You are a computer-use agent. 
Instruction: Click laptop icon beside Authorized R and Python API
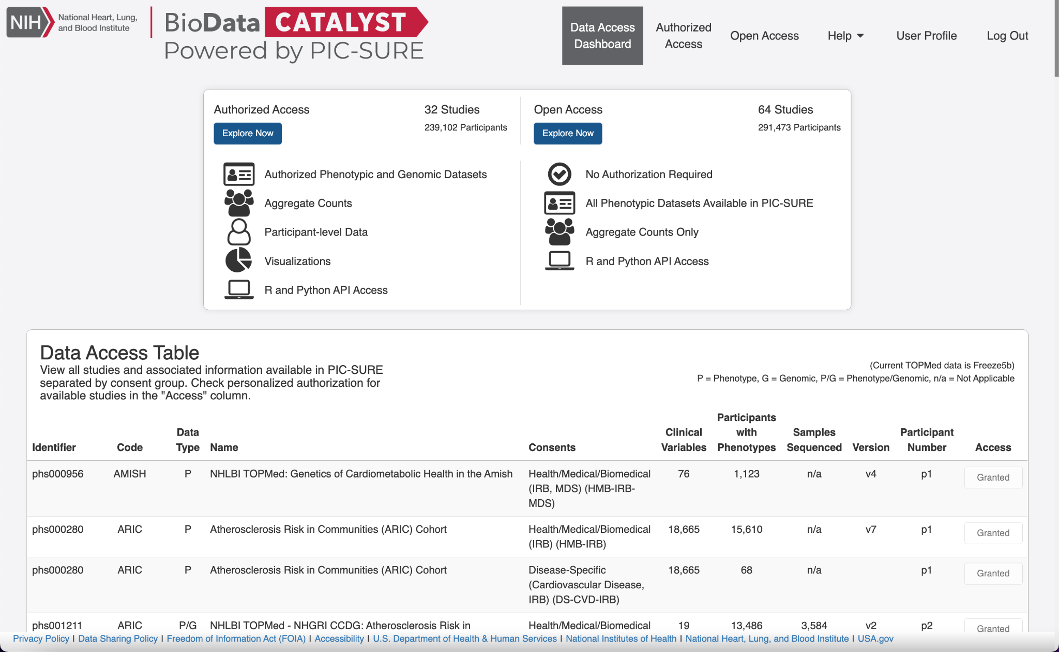(x=238, y=290)
